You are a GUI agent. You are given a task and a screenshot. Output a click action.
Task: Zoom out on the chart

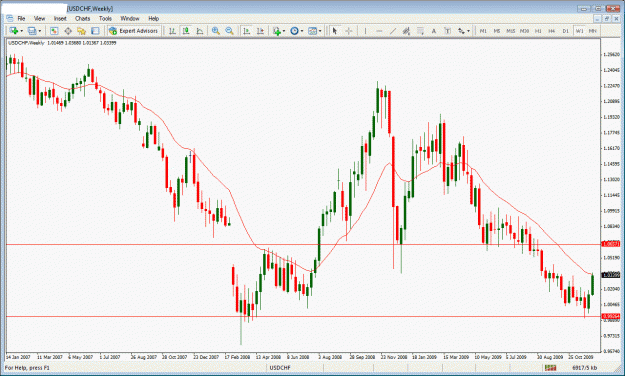pos(229,31)
